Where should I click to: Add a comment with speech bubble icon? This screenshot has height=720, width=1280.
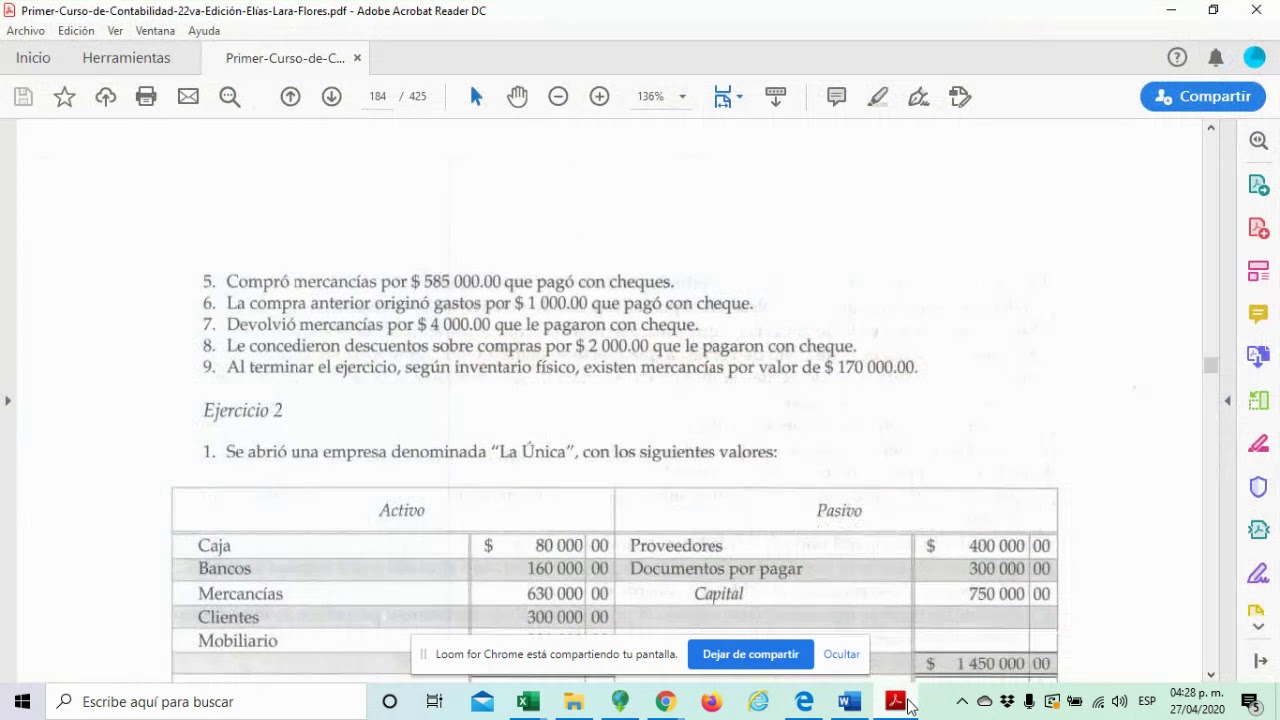coord(837,97)
